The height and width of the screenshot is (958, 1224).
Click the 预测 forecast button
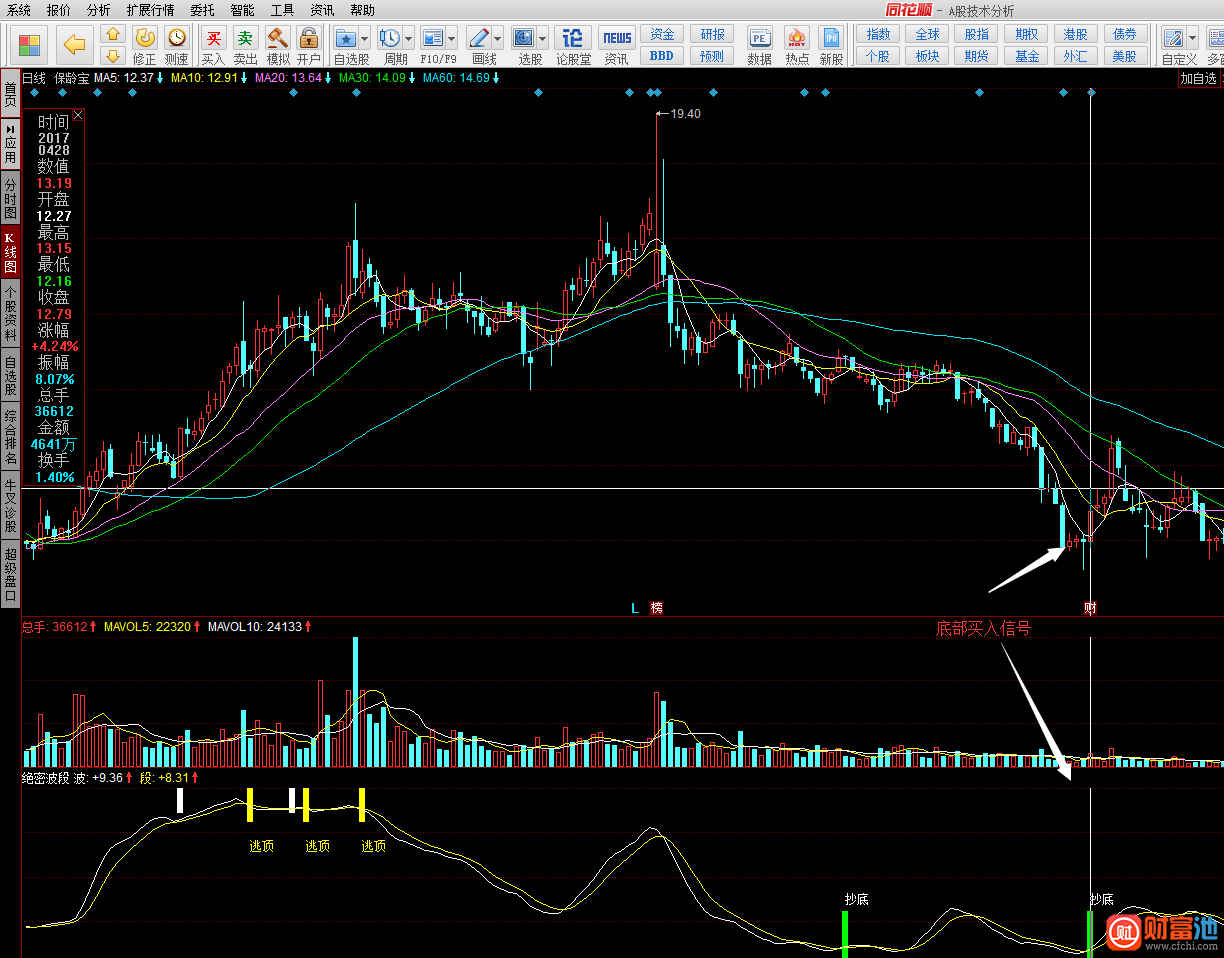coord(712,56)
